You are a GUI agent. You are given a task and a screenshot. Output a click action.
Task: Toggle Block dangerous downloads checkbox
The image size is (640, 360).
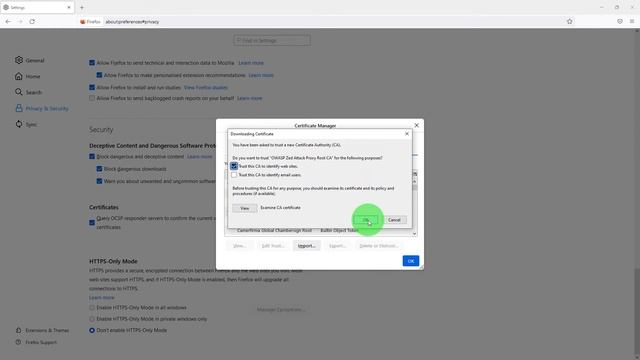[99, 169]
